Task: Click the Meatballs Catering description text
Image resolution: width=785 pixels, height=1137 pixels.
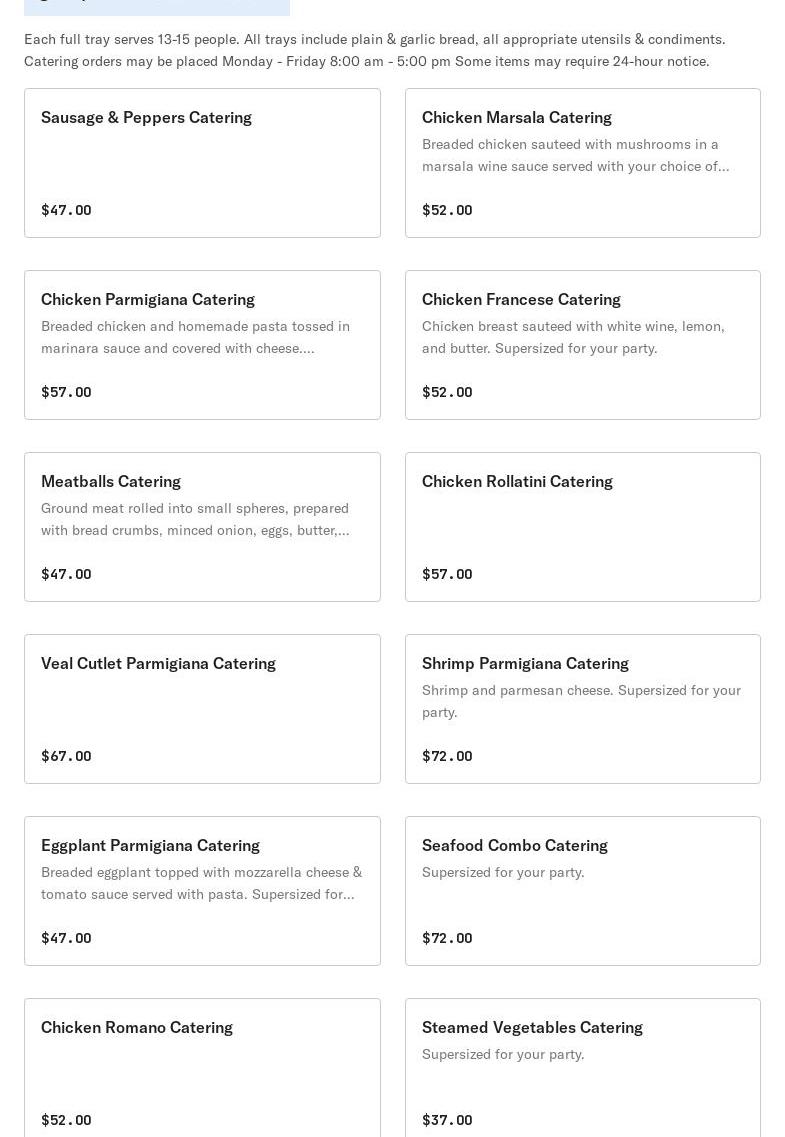Action: (x=195, y=519)
